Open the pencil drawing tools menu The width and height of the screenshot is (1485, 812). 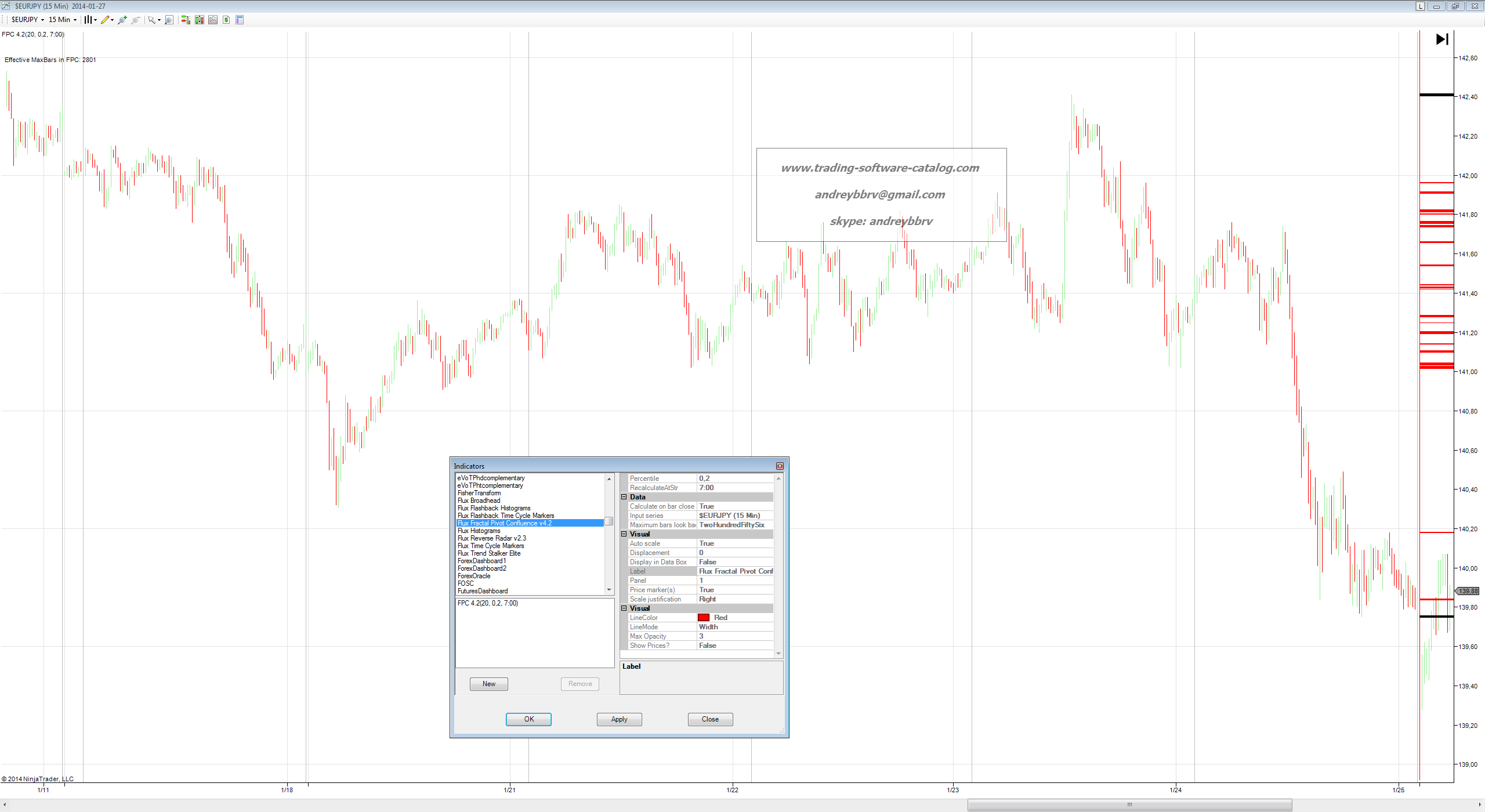pyautogui.click(x=106, y=20)
